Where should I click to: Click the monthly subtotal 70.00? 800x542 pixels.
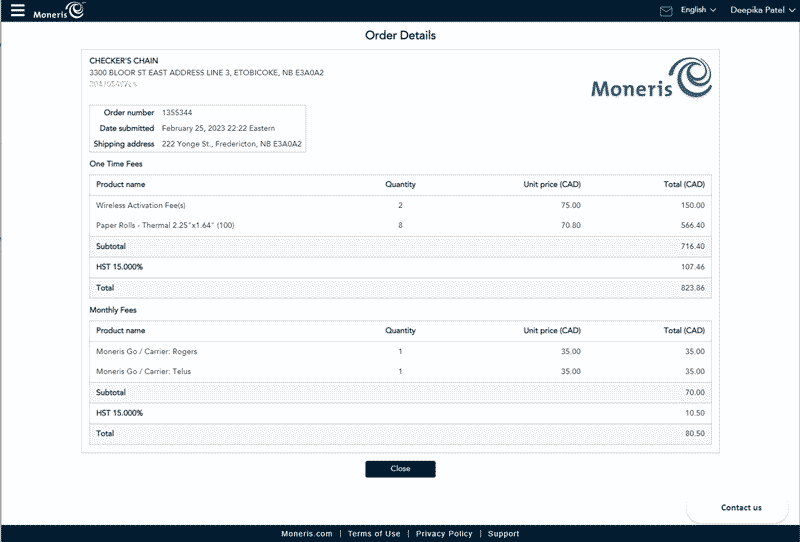tap(695, 392)
